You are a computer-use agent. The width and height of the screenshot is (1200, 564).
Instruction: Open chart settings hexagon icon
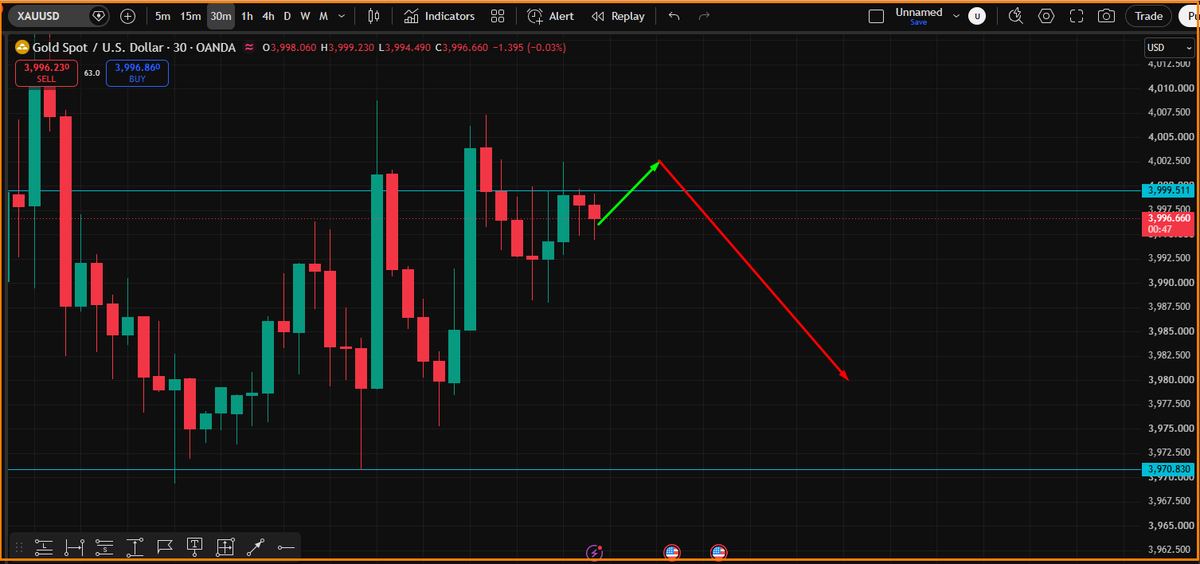(1046, 16)
